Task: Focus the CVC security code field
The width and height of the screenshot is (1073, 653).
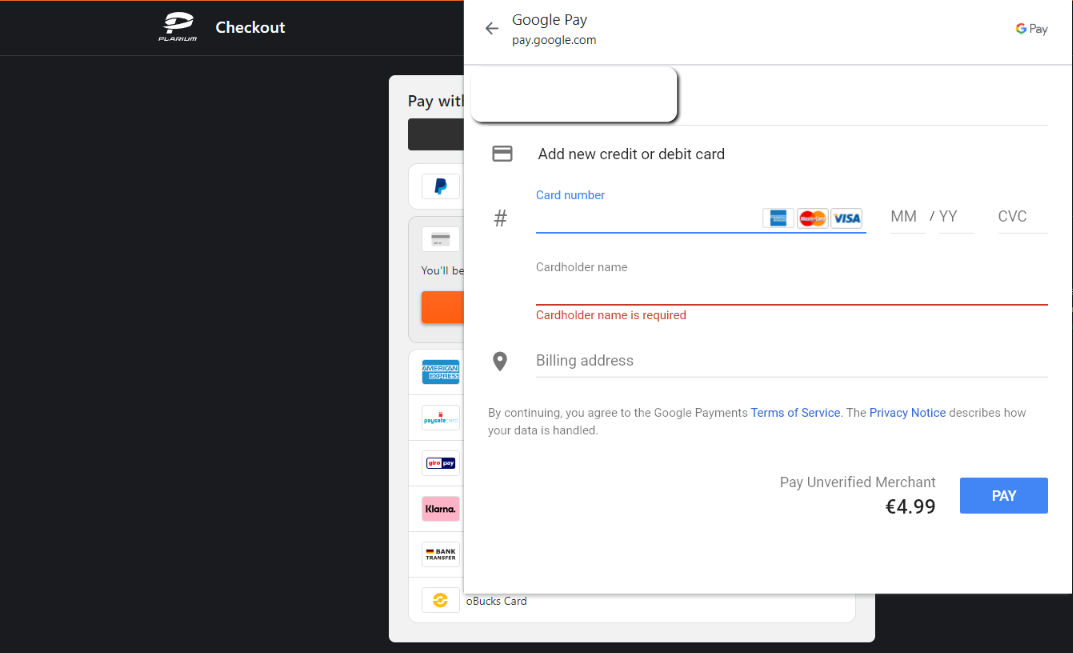Action: pyautogui.click(x=1022, y=217)
